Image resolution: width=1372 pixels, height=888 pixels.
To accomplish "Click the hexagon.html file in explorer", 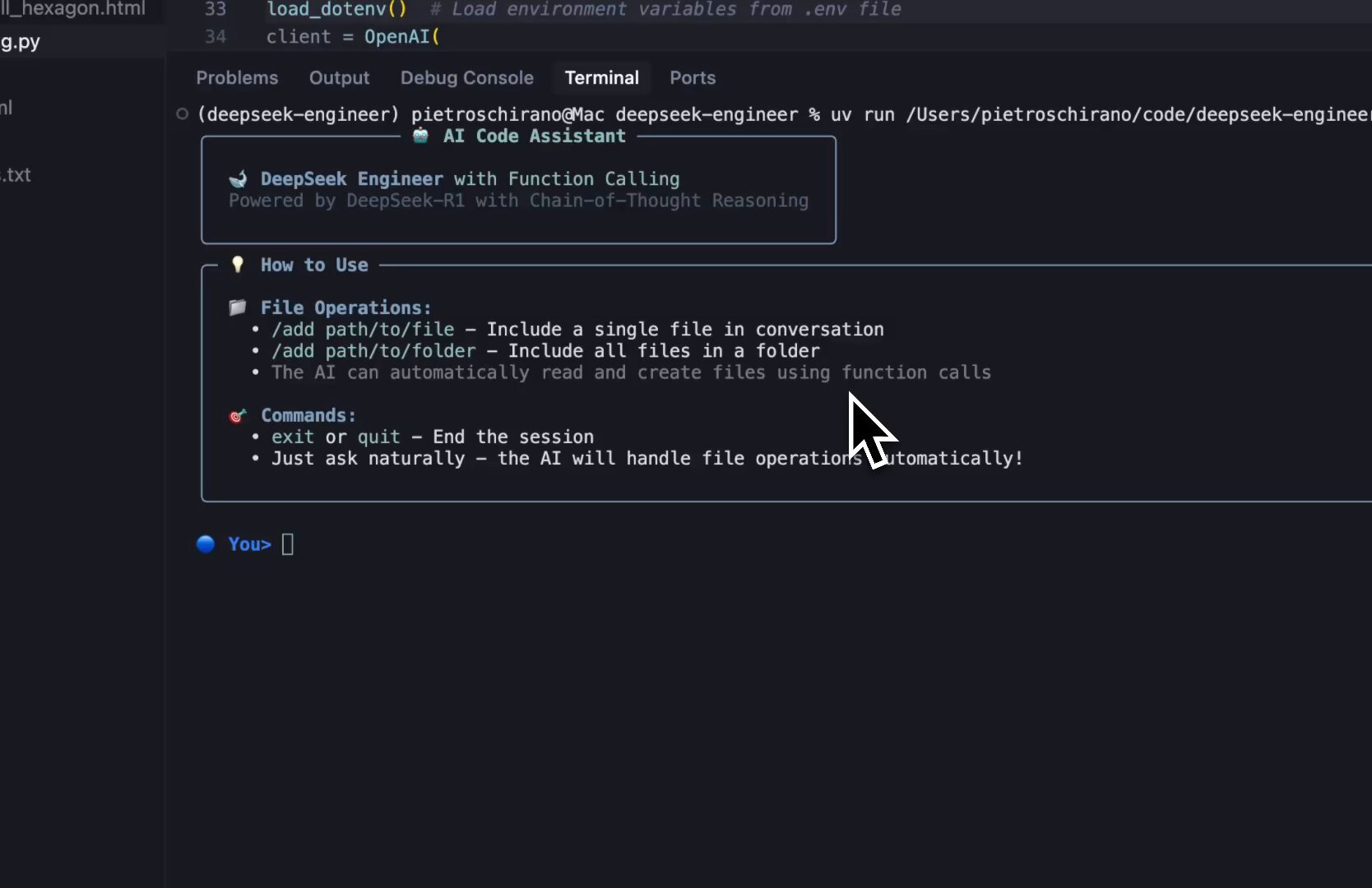I will [x=72, y=9].
